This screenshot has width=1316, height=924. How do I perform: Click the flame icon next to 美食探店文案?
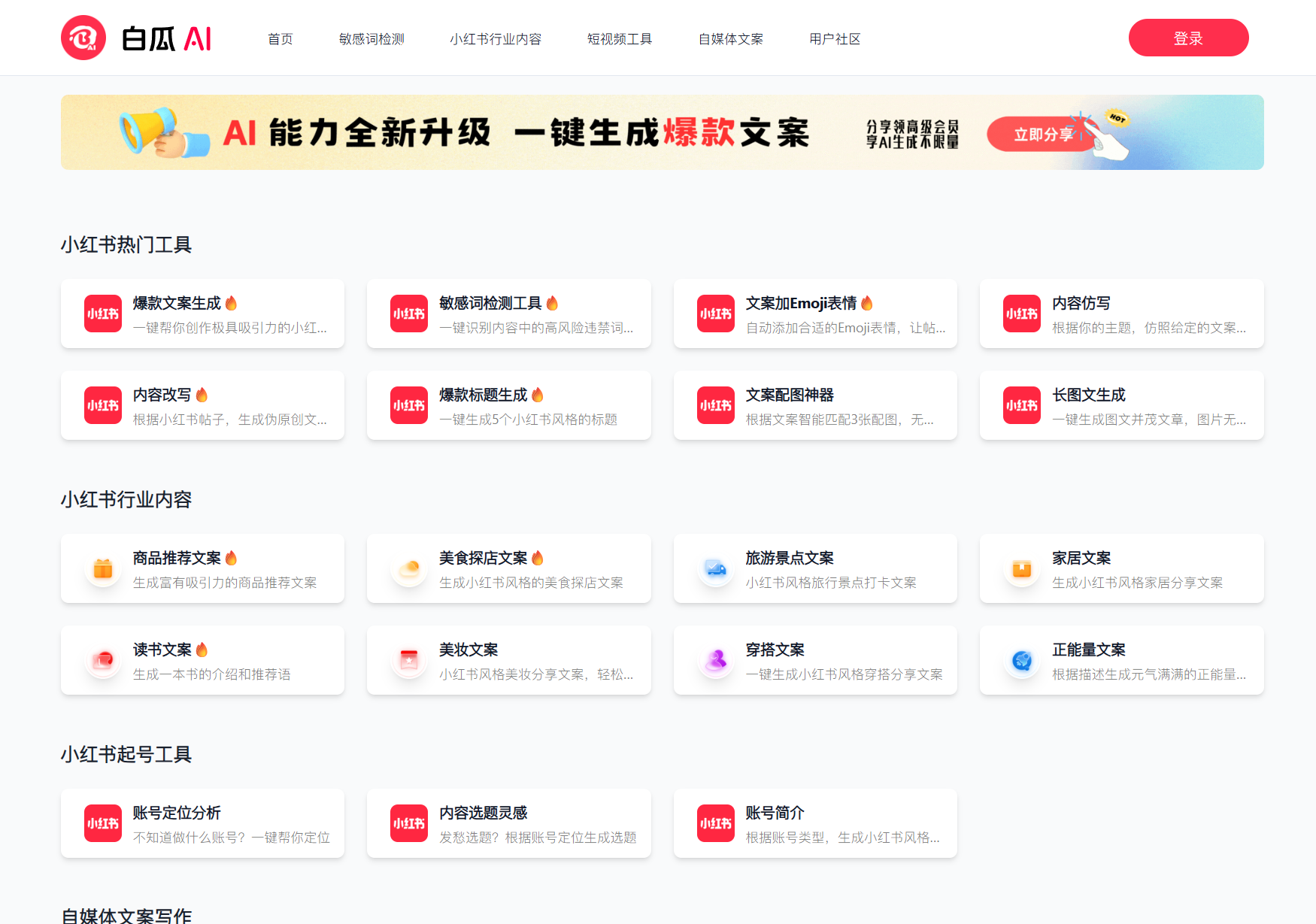click(x=537, y=558)
